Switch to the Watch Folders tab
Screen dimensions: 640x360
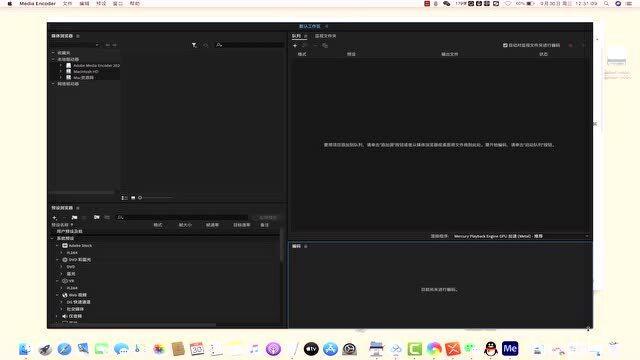(x=325, y=36)
